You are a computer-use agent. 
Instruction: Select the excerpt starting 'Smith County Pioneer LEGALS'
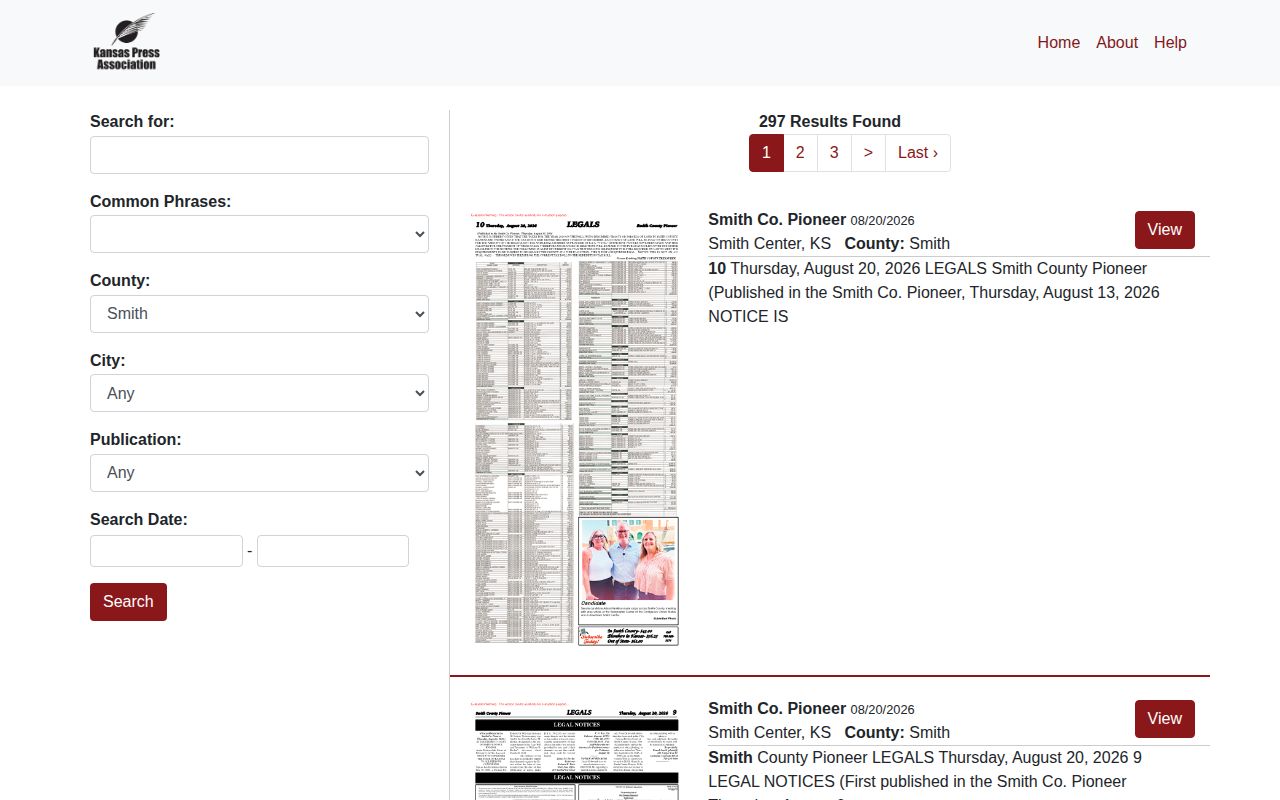925,779
